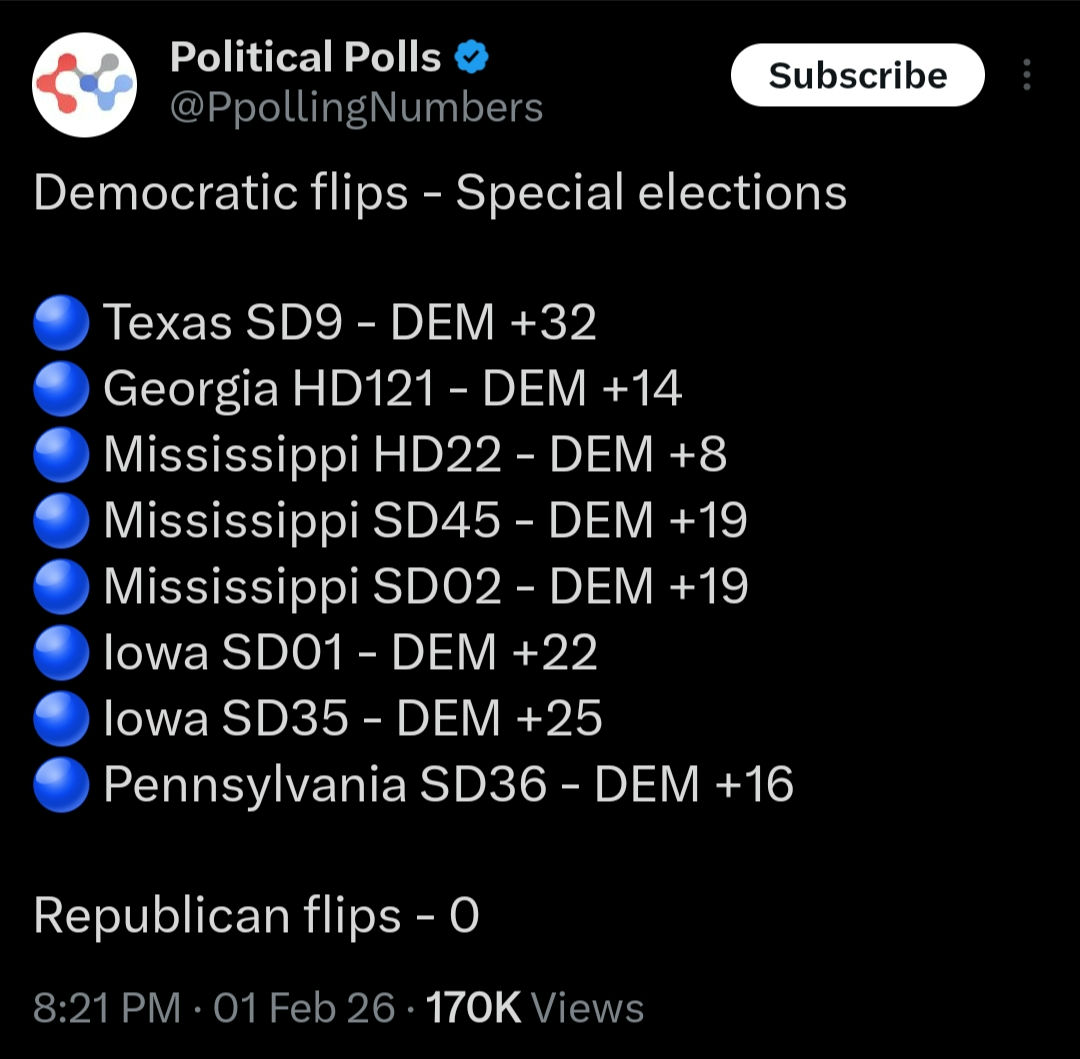Screen dimensions: 1080x1059
Task: Click the blue circle beside Mississippi SD45
Action: pyautogui.click(x=62, y=521)
